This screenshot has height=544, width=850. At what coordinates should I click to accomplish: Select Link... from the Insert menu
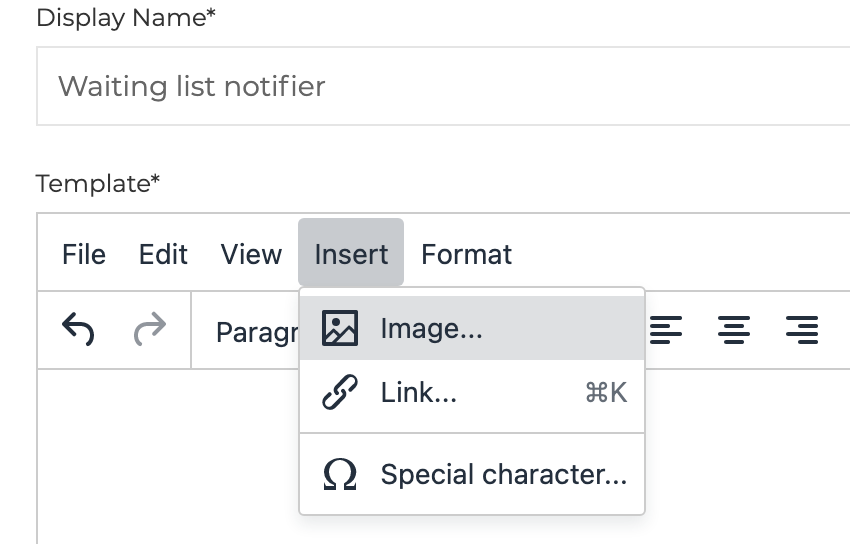pyautogui.click(x=419, y=393)
